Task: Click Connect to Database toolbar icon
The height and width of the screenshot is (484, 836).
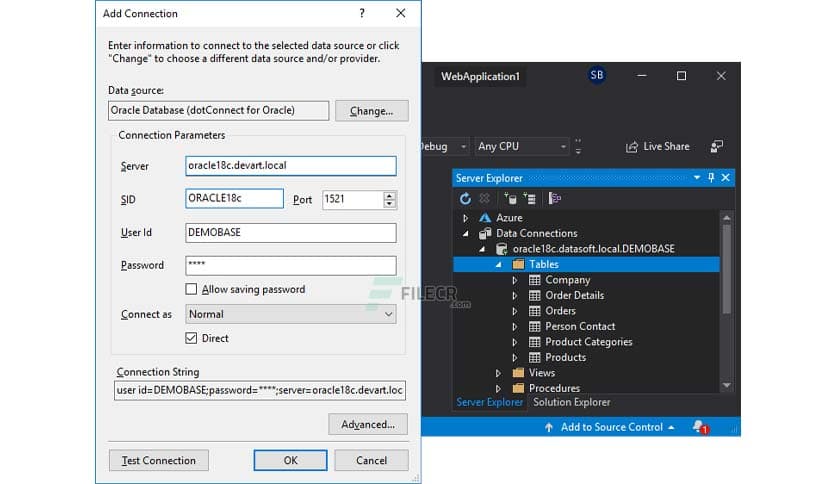Action: click(510, 199)
